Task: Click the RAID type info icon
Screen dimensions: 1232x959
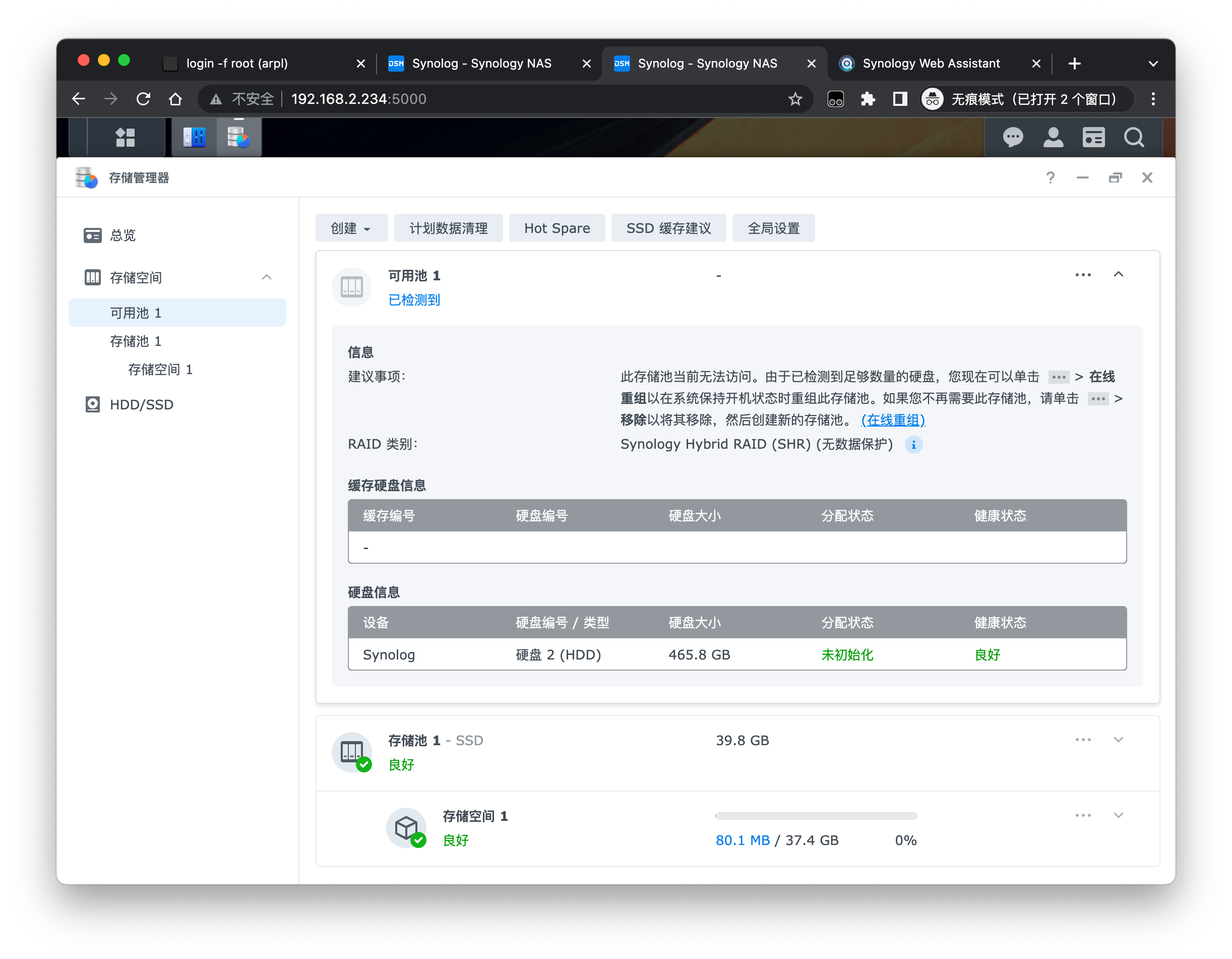Action: tap(913, 445)
